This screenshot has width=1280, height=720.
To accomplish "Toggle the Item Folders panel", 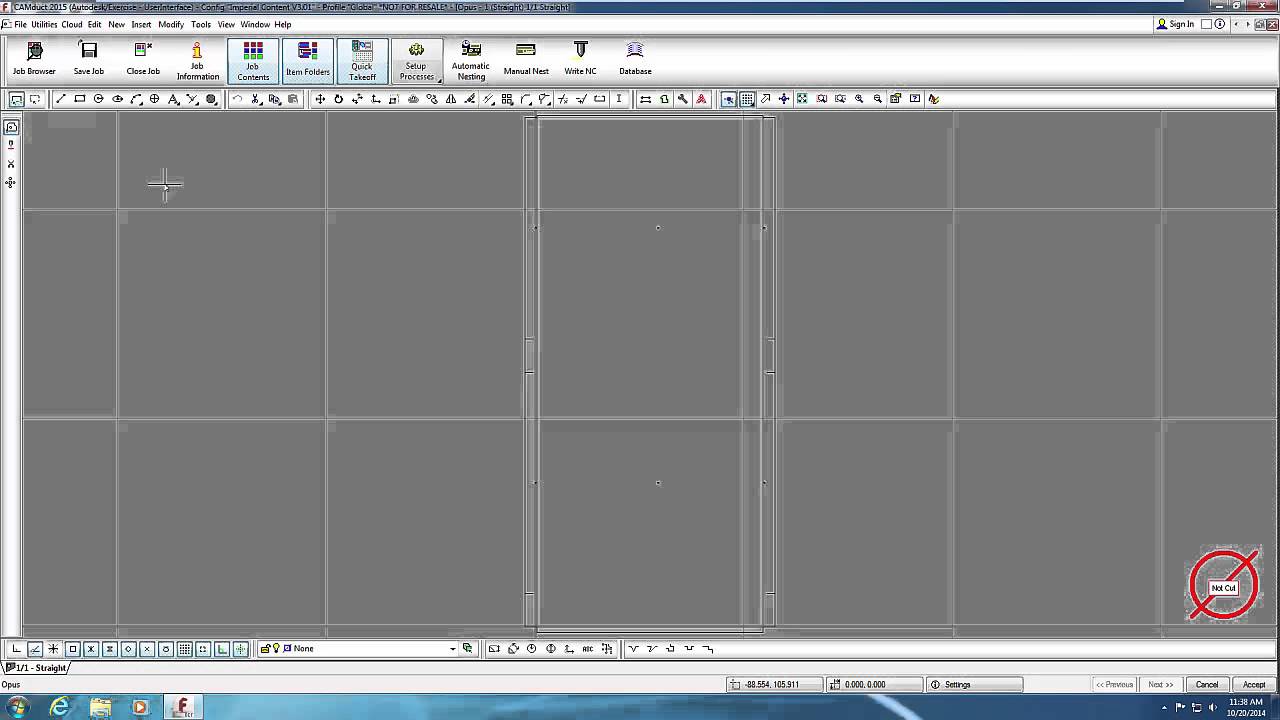I will (308, 61).
